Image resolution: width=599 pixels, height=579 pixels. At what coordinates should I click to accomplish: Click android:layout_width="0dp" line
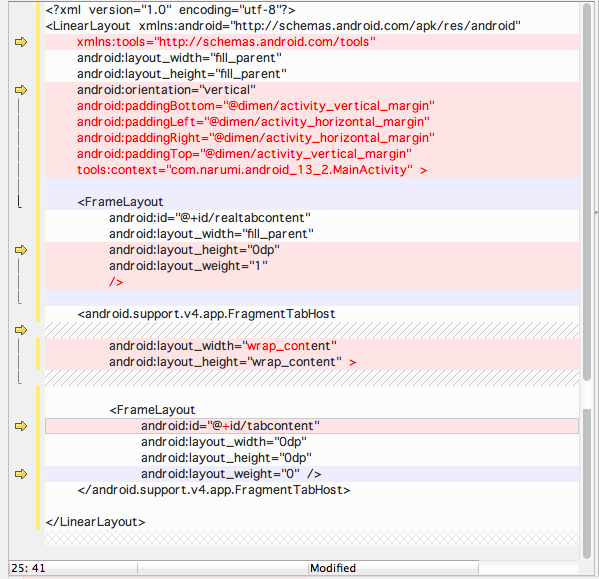coord(224,442)
